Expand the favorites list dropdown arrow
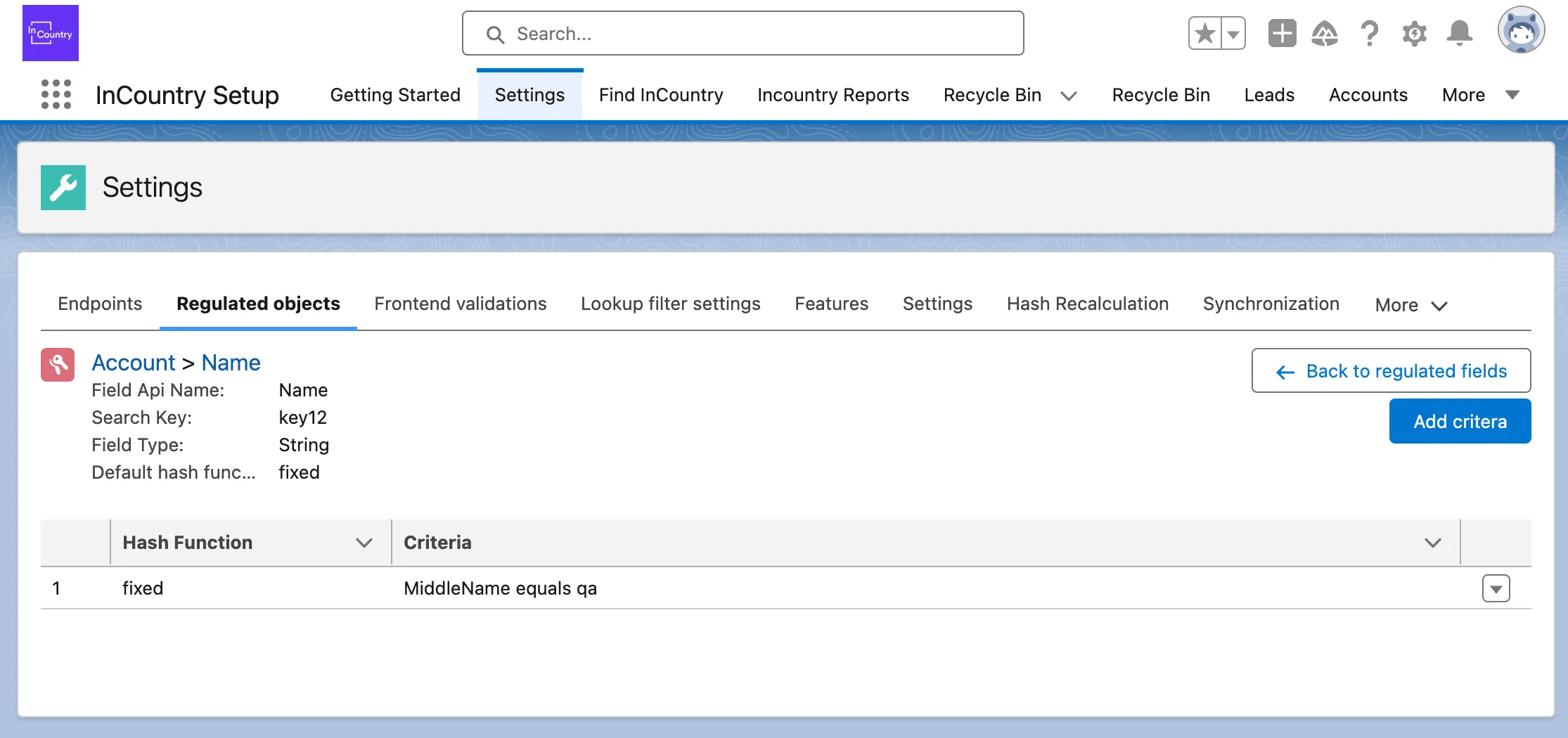 pyautogui.click(x=1233, y=33)
